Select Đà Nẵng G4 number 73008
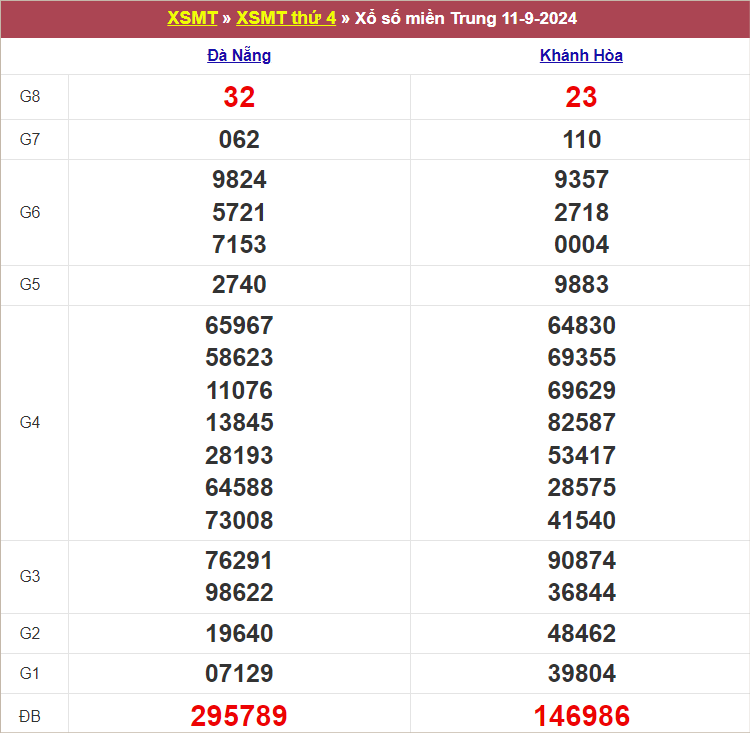This screenshot has width=750, height=733. pyautogui.click(x=239, y=521)
